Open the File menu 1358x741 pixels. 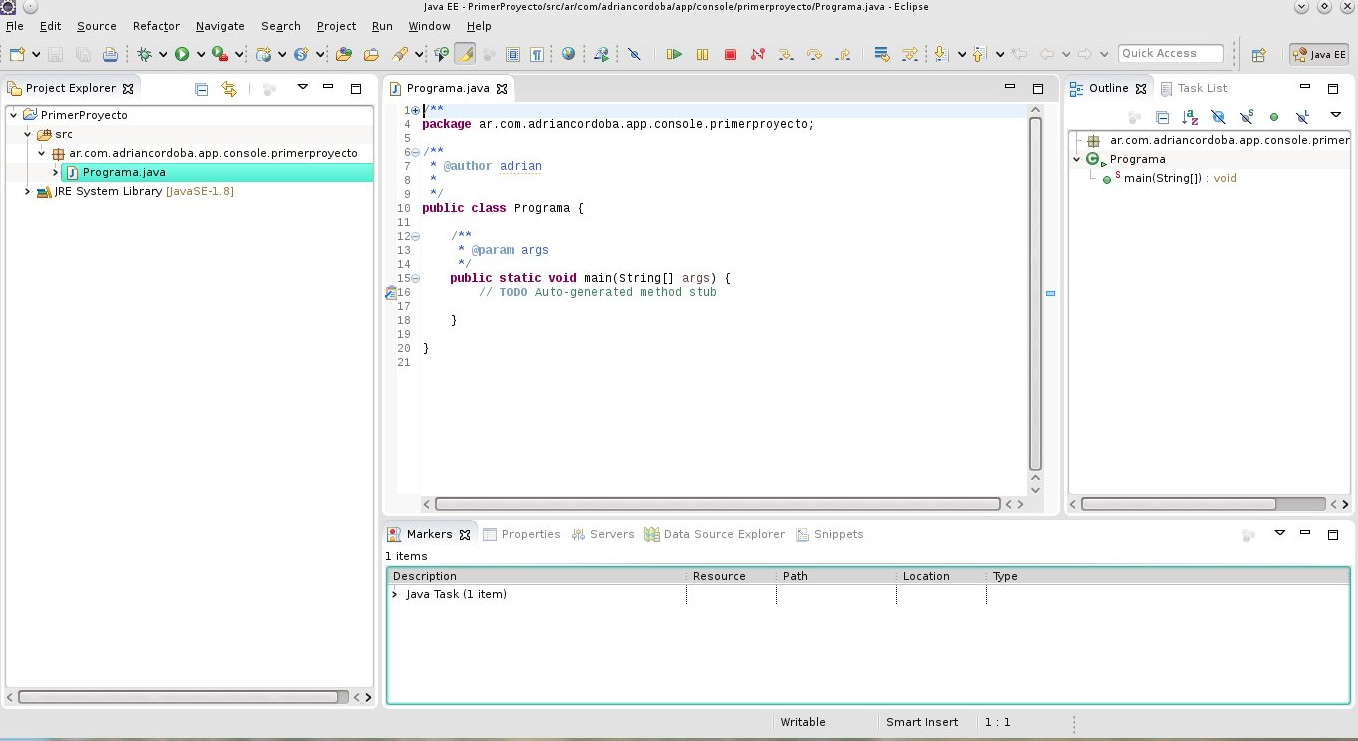tap(14, 26)
